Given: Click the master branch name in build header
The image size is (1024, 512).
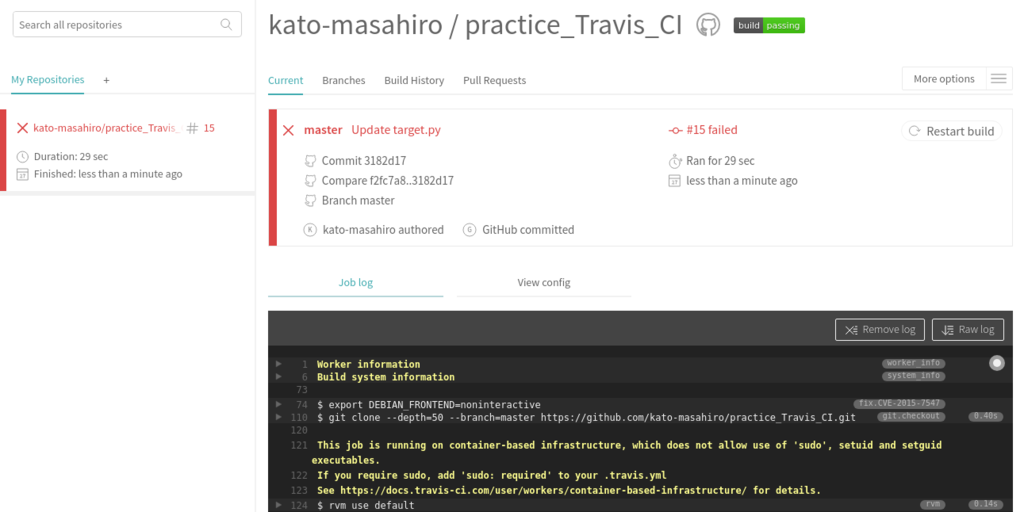Looking at the screenshot, I should point(323,130).
